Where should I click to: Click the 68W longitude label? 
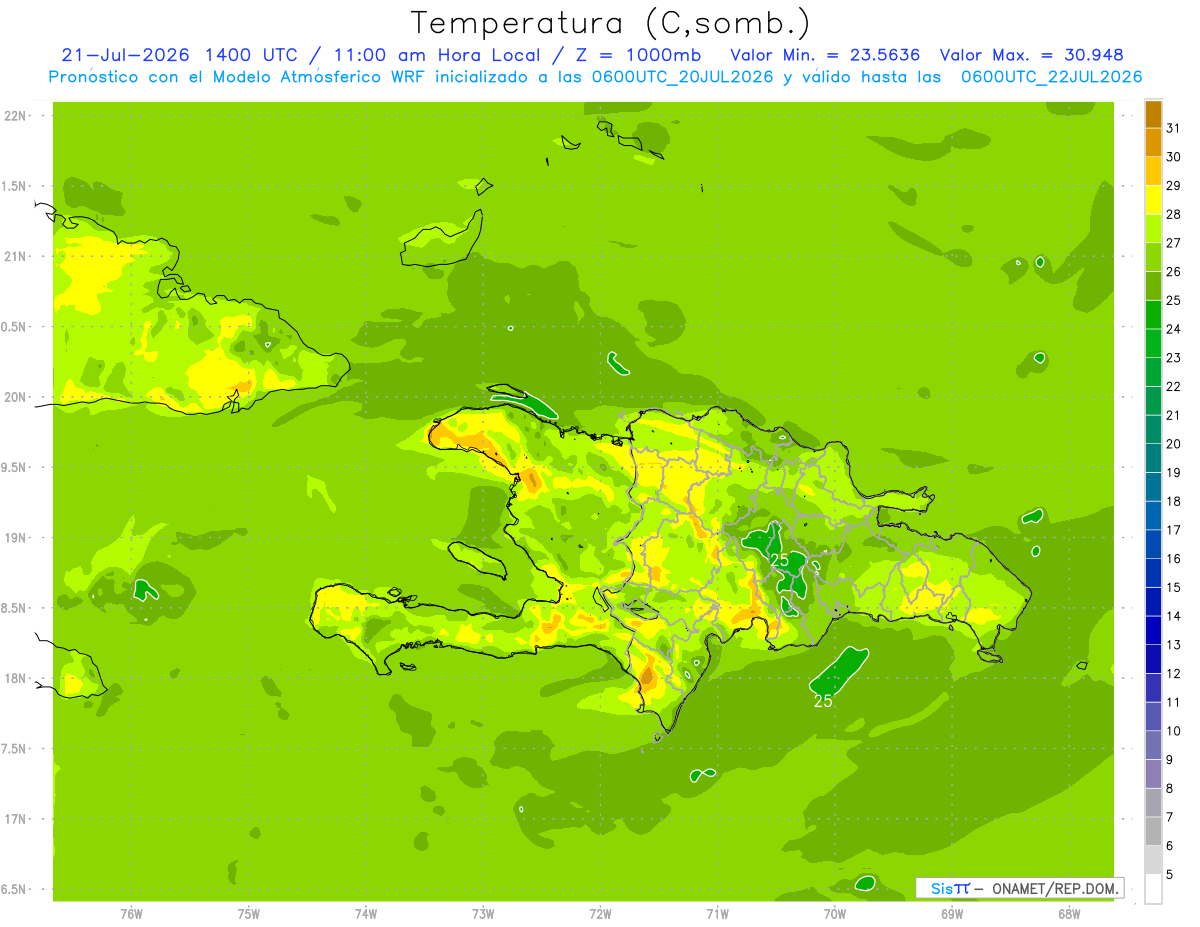(x=1069, y=913)
